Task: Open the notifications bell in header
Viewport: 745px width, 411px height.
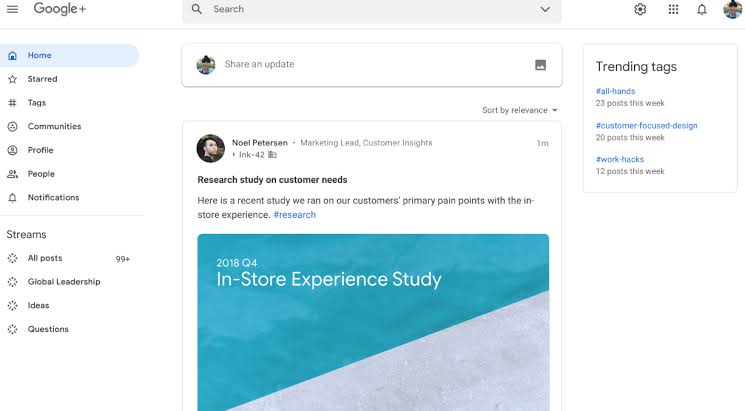Action: point(702,9)
